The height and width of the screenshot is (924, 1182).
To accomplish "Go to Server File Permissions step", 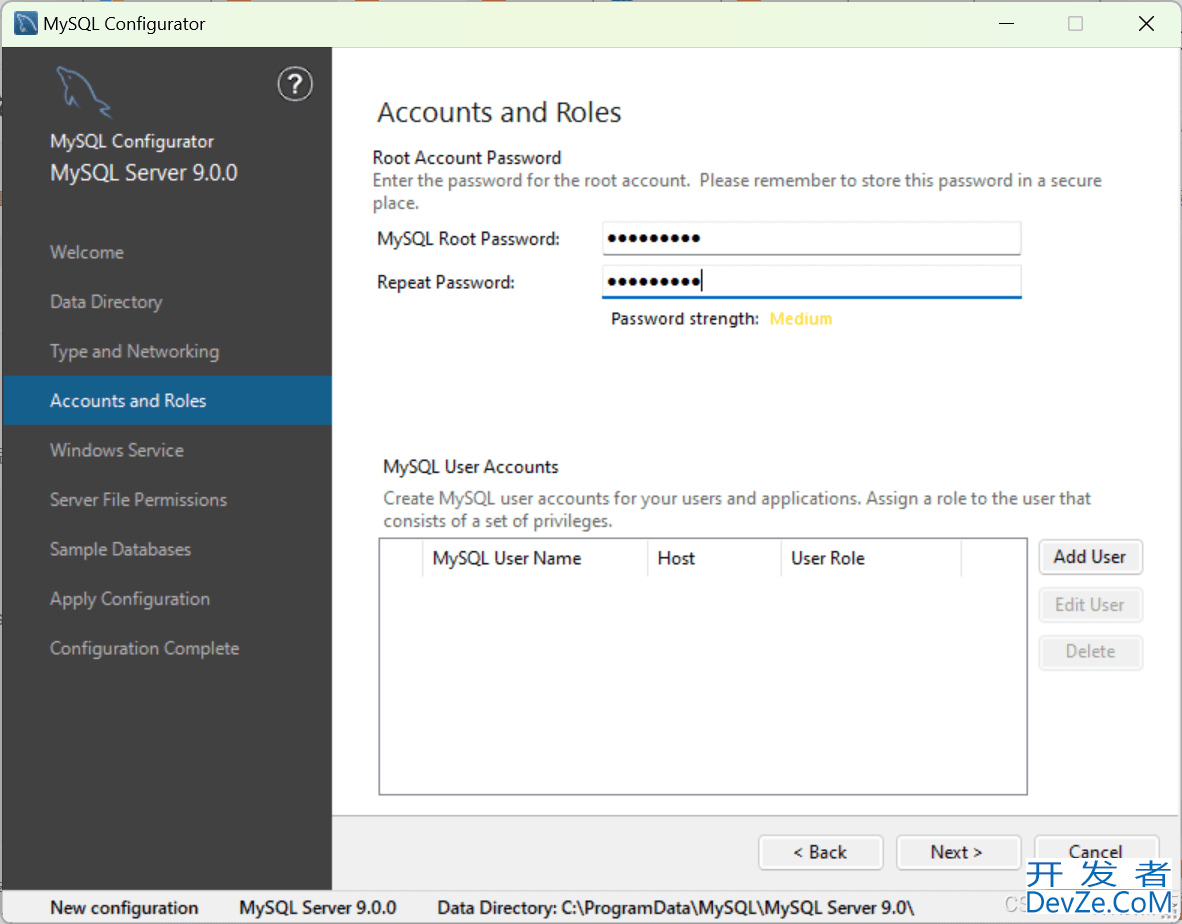I will (138, 500).
